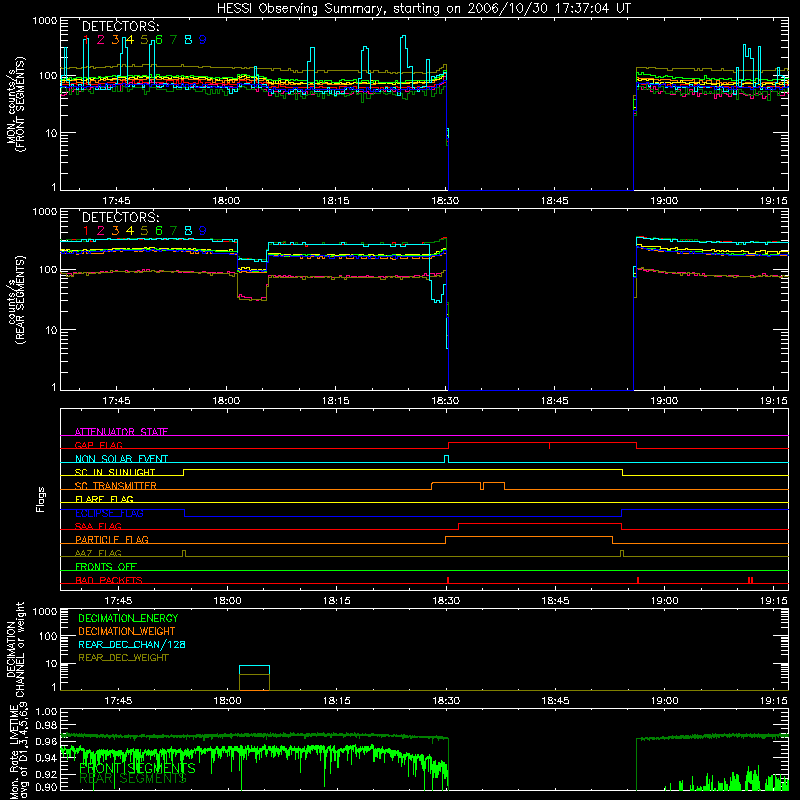This screenshot has height=800, width=800.
Task: Click the counts/s (REAR SEGMENTS) axis label
Action: 15,299
